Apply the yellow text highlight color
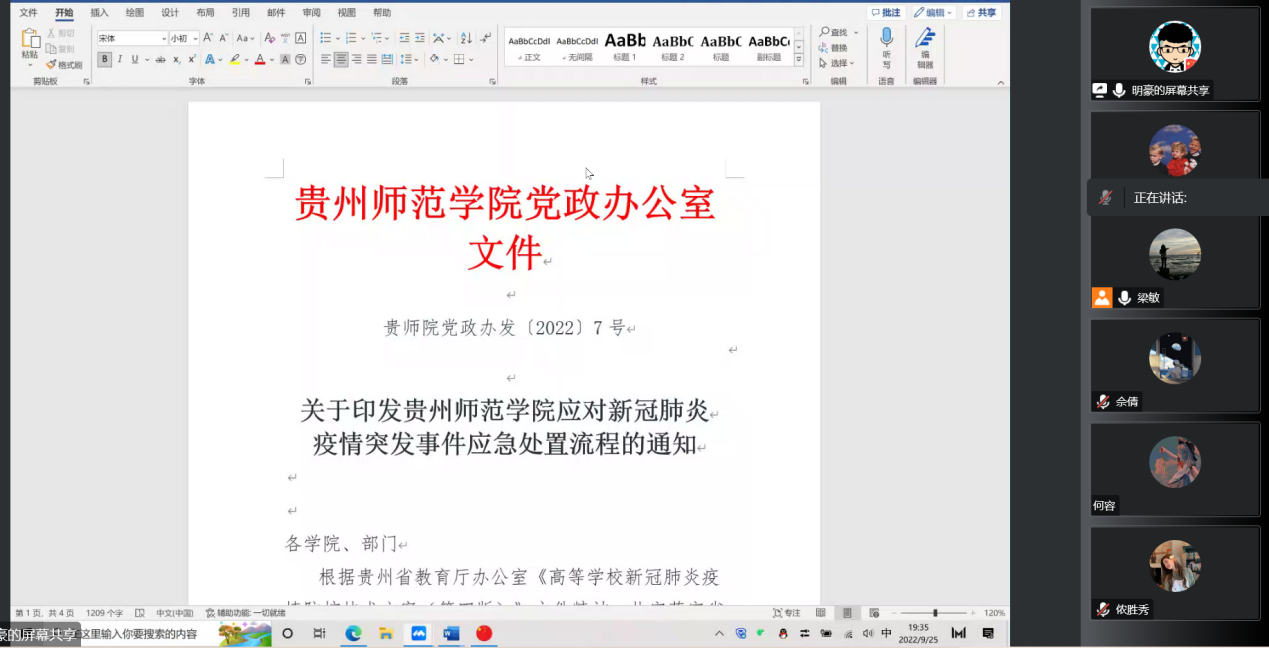Screen dimensions: 1269x648 click(x=234, y=60)
